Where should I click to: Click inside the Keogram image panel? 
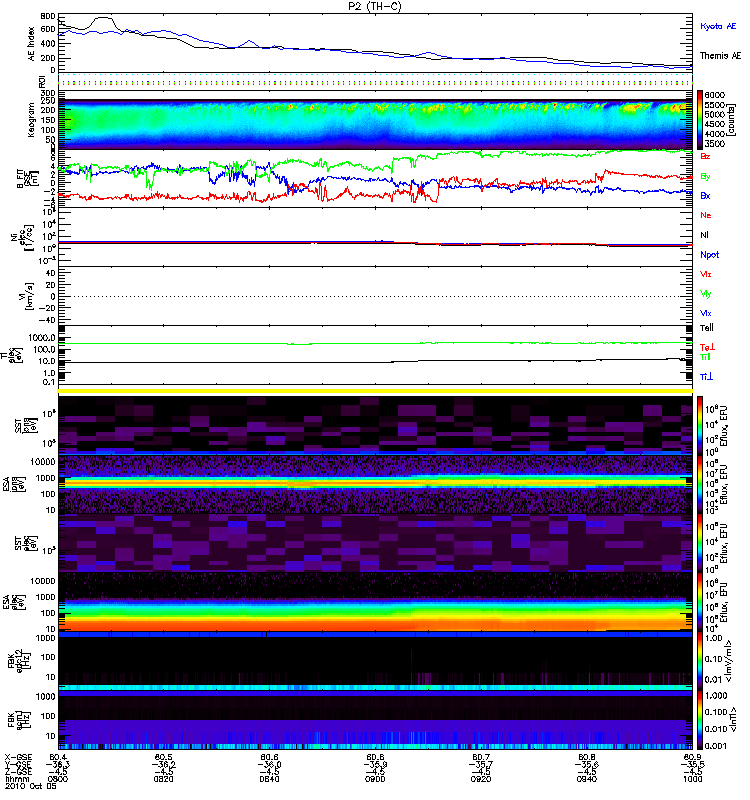click(375, 120)
